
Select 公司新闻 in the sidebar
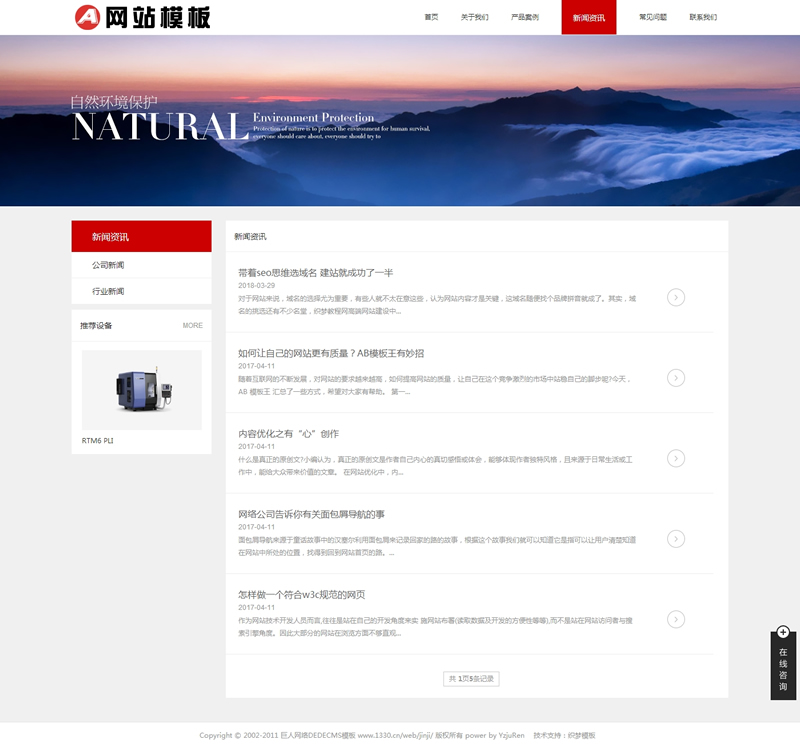tap(108, 265)
